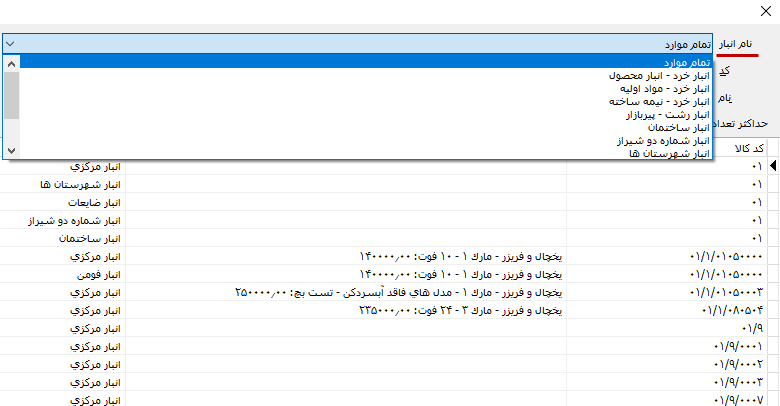Click the dropdown list scroll down arrow
The width and height of the screenshot is (780, 406).
(x=11, y=151)
